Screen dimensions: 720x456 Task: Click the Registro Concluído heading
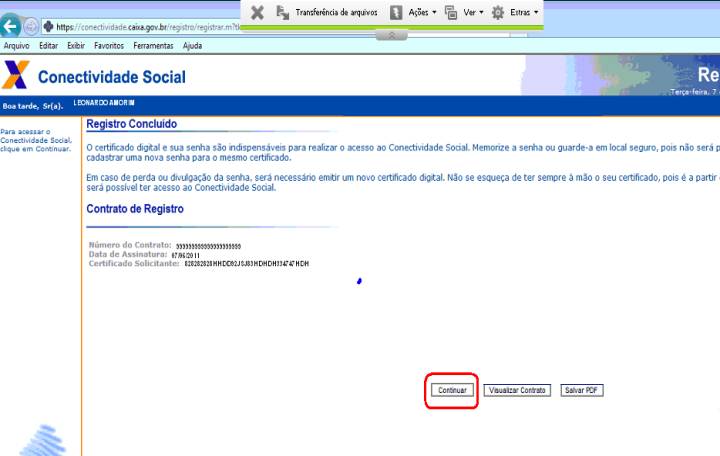131,124
